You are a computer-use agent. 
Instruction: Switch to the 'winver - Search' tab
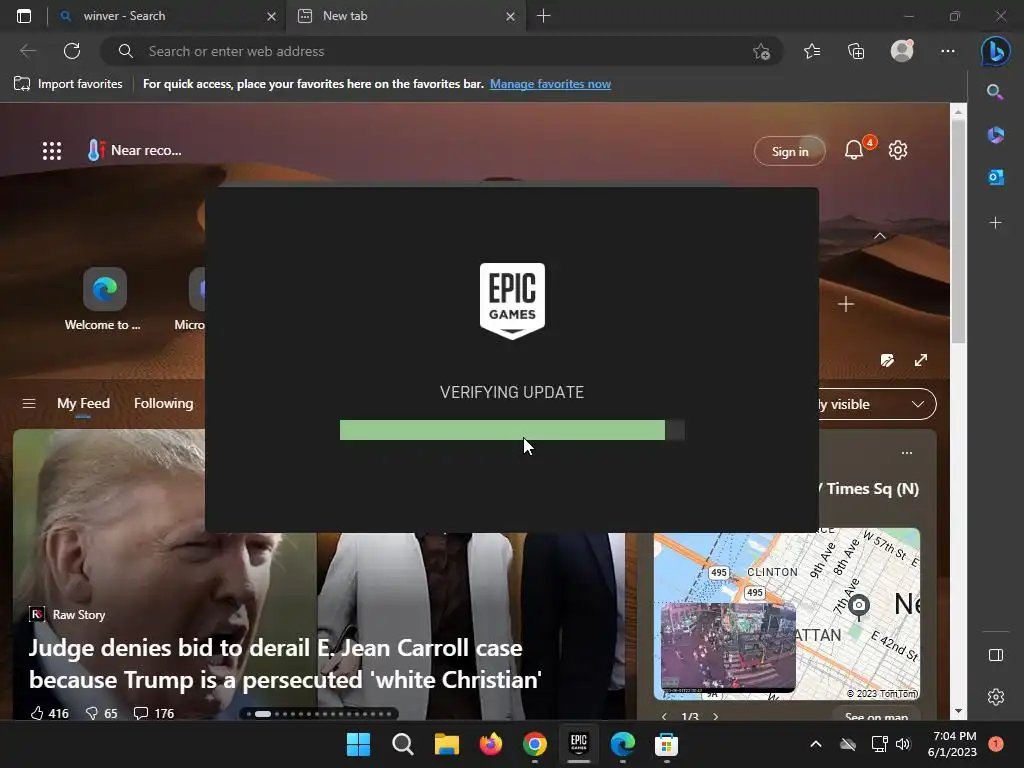click(x=167, y=16)
